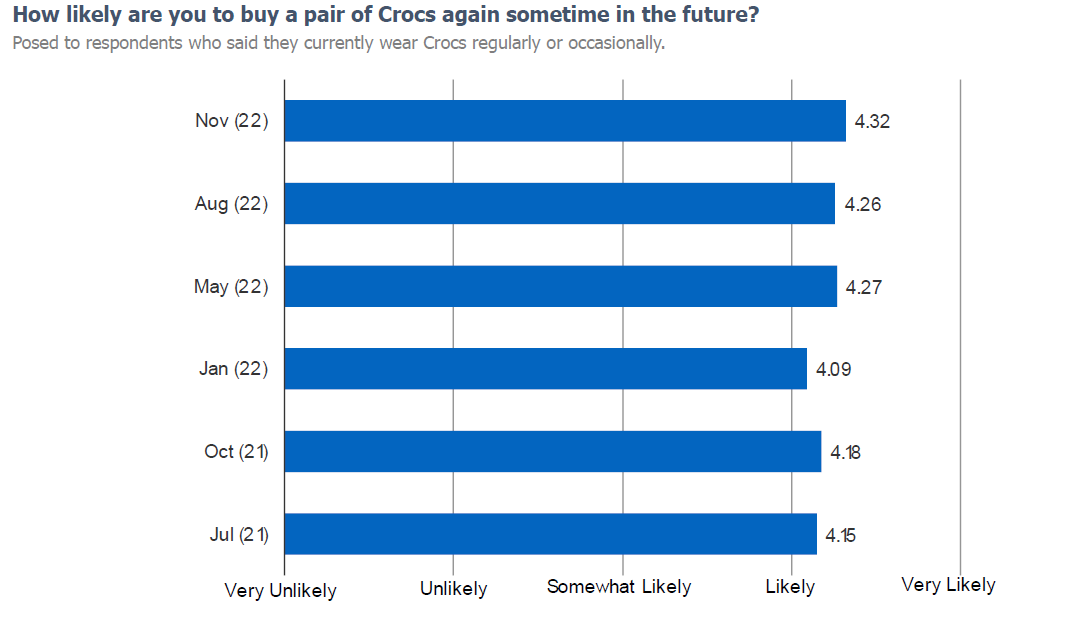Select the Jul (21) bar
This screenshot has width=1068, height=621.
click(551, 534)
